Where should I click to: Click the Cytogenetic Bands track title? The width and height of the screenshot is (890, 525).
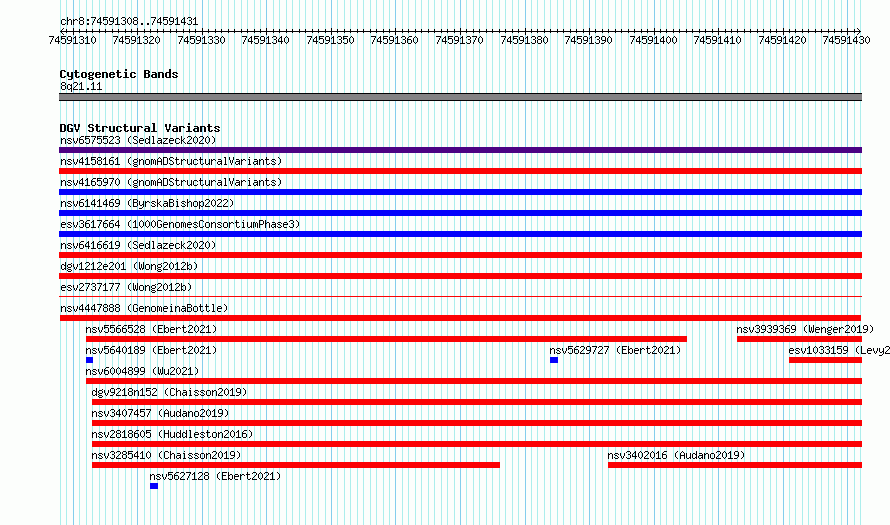click(119, 74)
